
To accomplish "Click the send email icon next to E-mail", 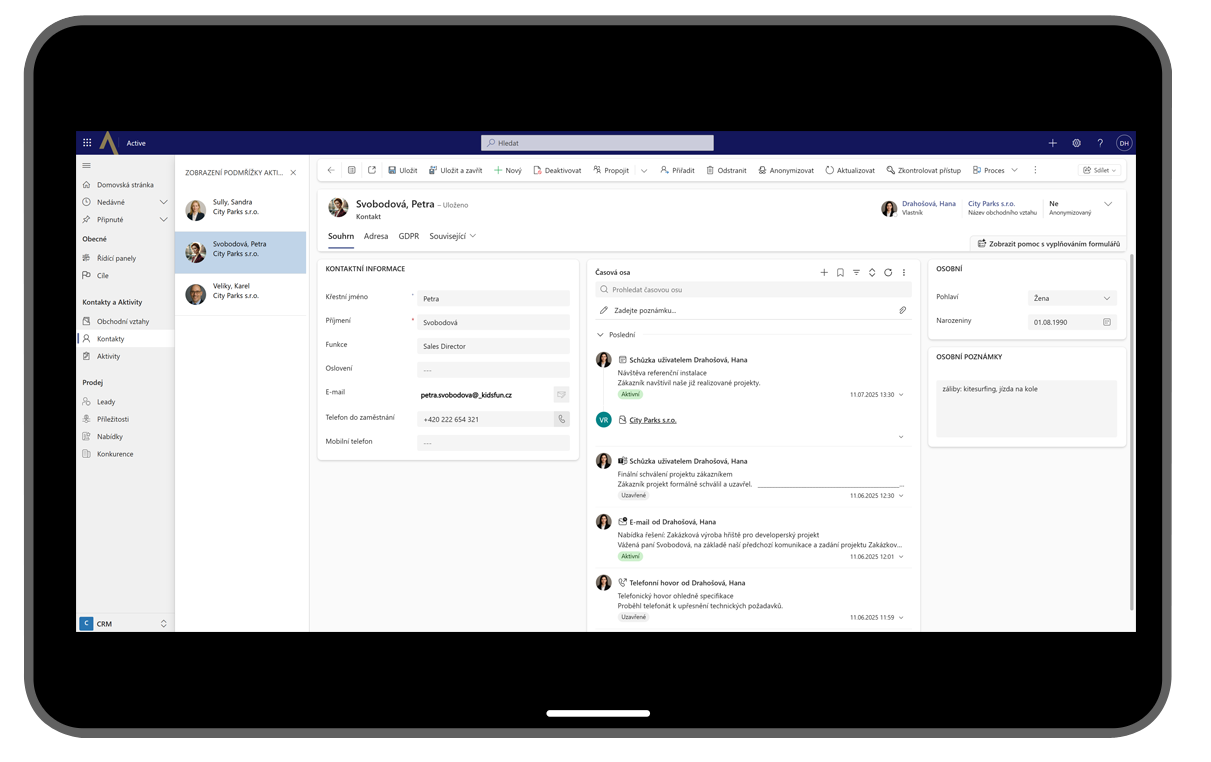I will tap(561, 395).
